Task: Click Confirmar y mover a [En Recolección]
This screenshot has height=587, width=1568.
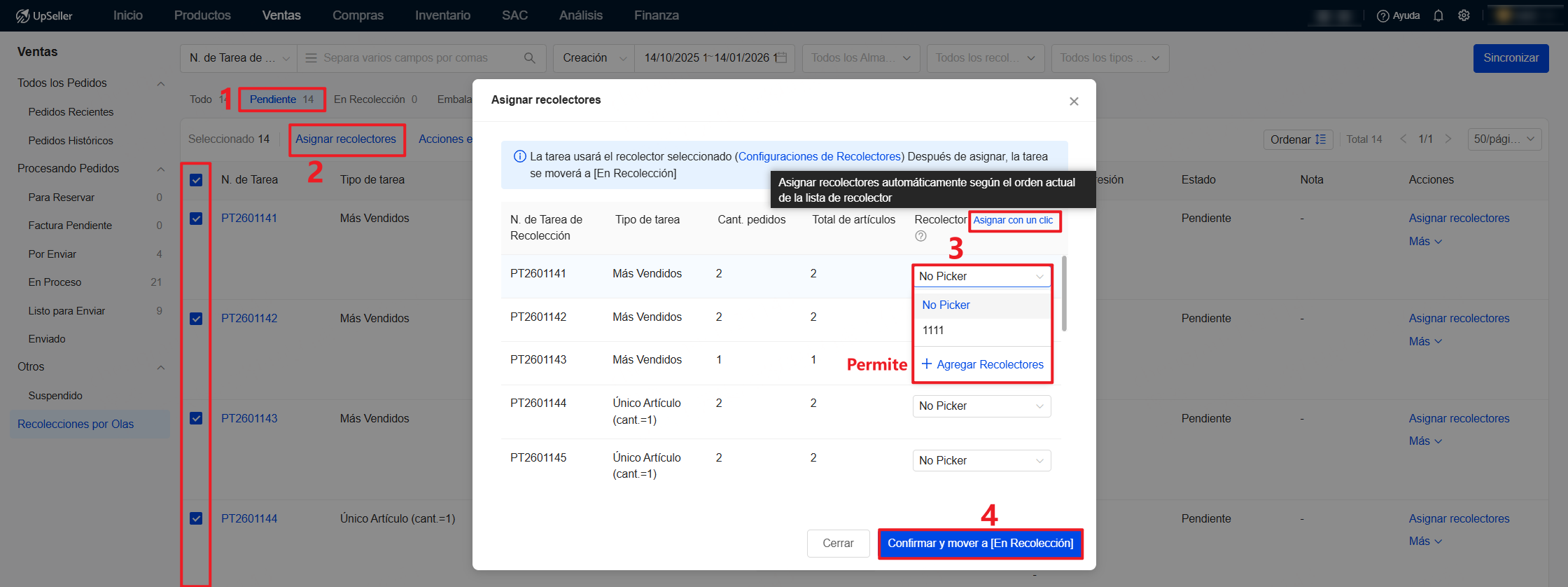Action: coord(980,544)
